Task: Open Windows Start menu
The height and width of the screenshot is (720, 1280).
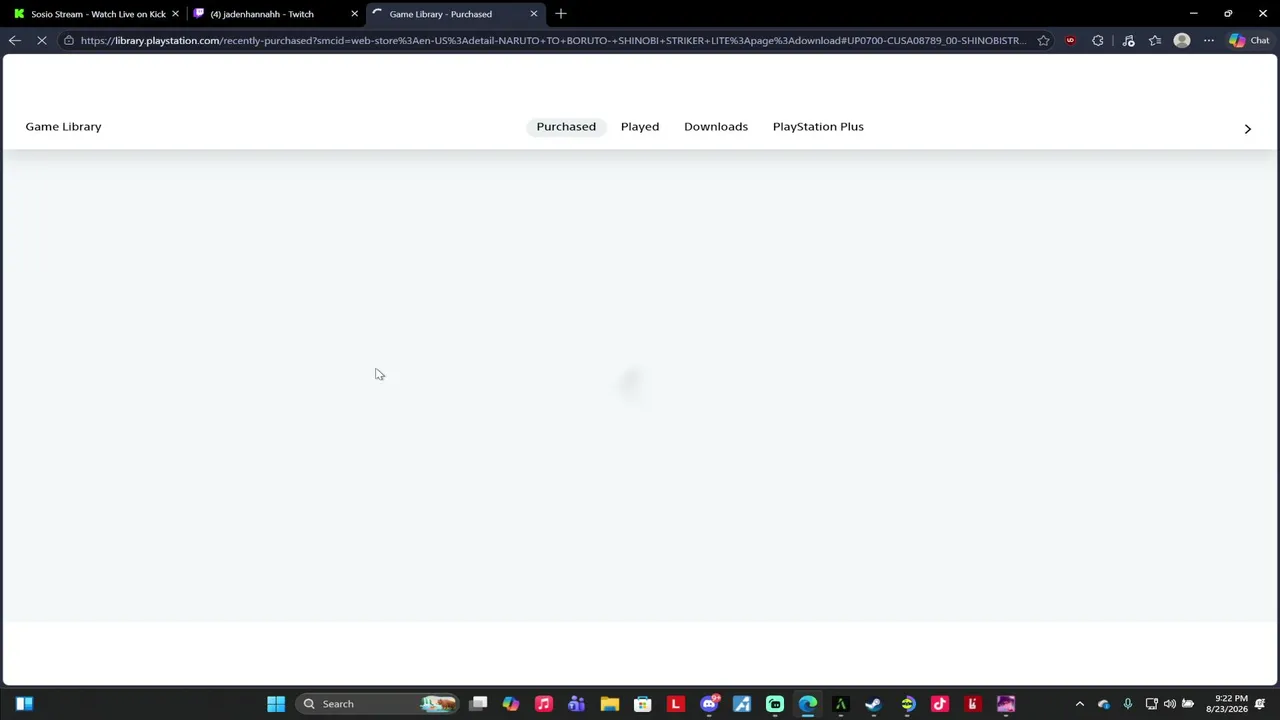Action: [276, 704]
